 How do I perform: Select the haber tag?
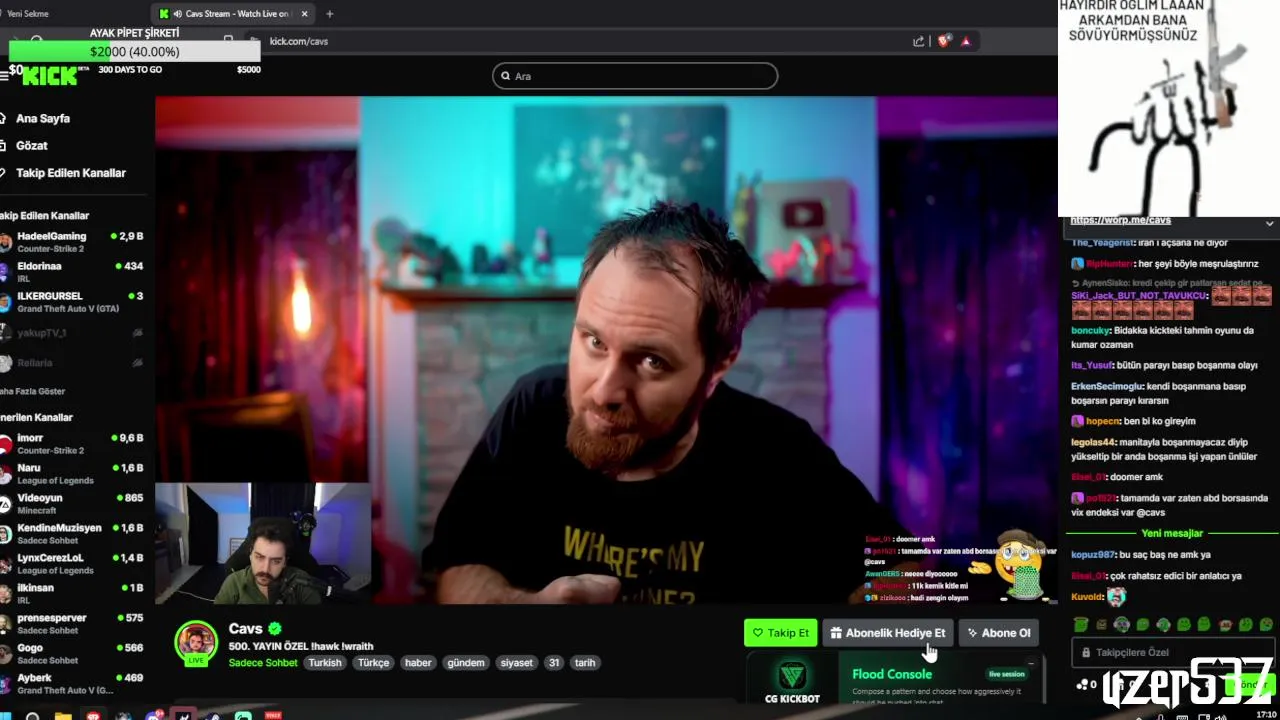[x=418, y=663]
